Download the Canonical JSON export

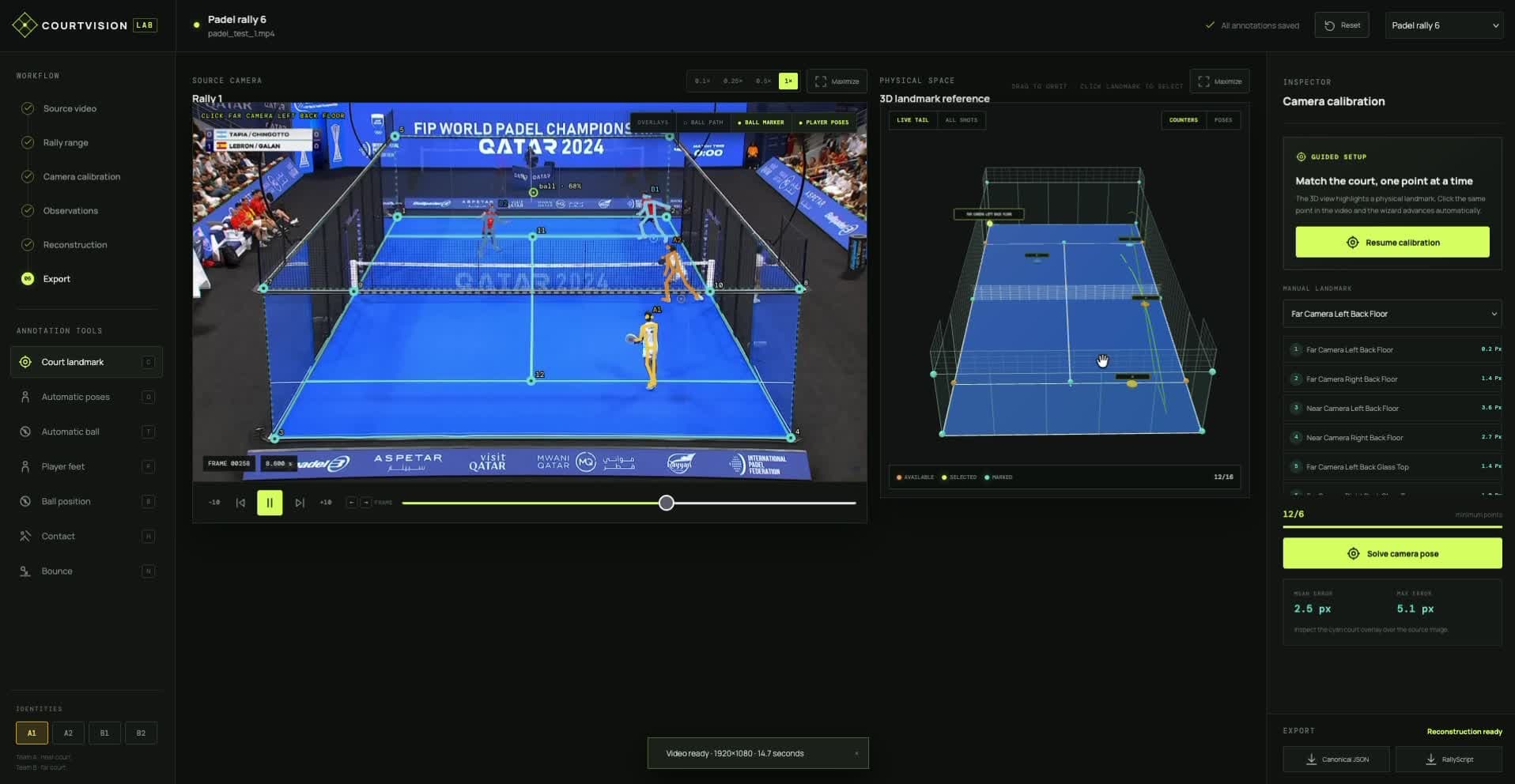click(x=1336, y=759)
